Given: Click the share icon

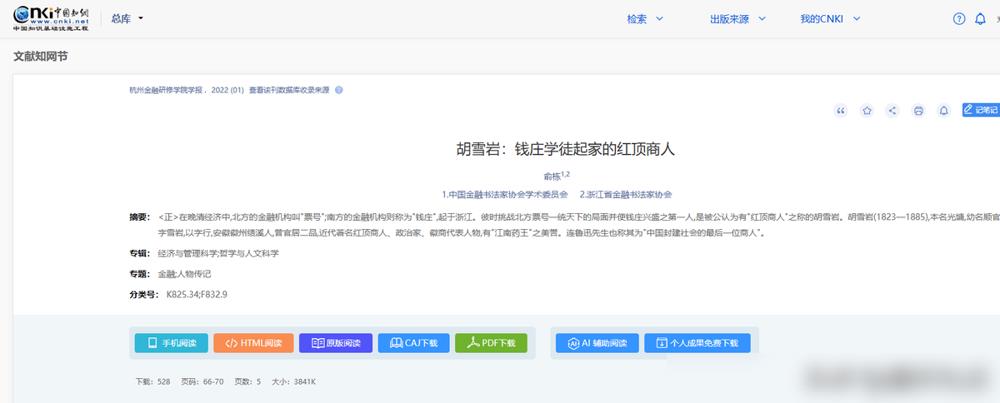Looking at the screenshot, I should tap(892, 111).
